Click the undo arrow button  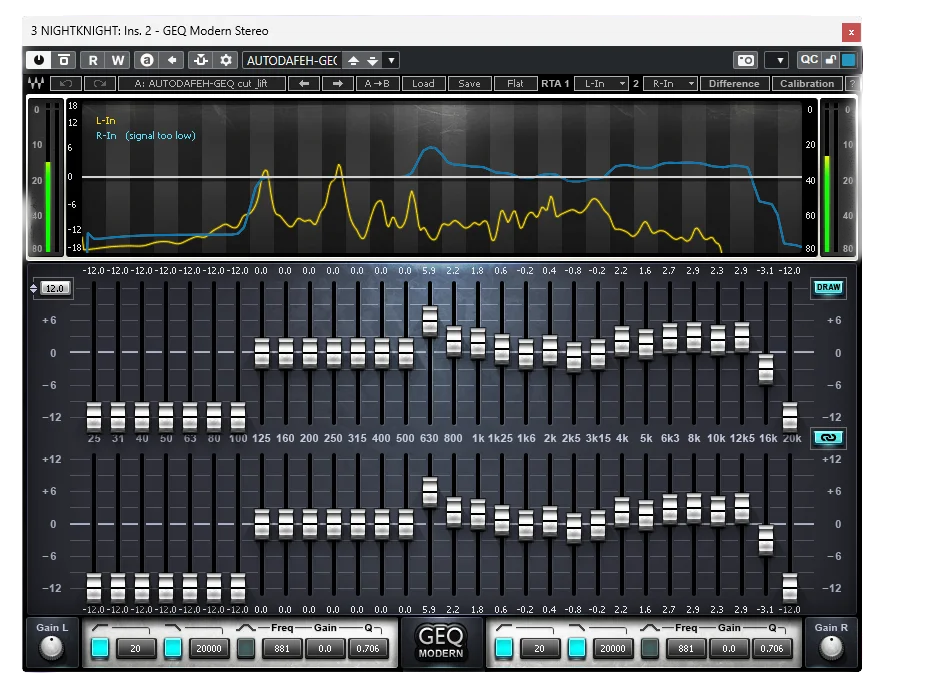coord(66,84)
